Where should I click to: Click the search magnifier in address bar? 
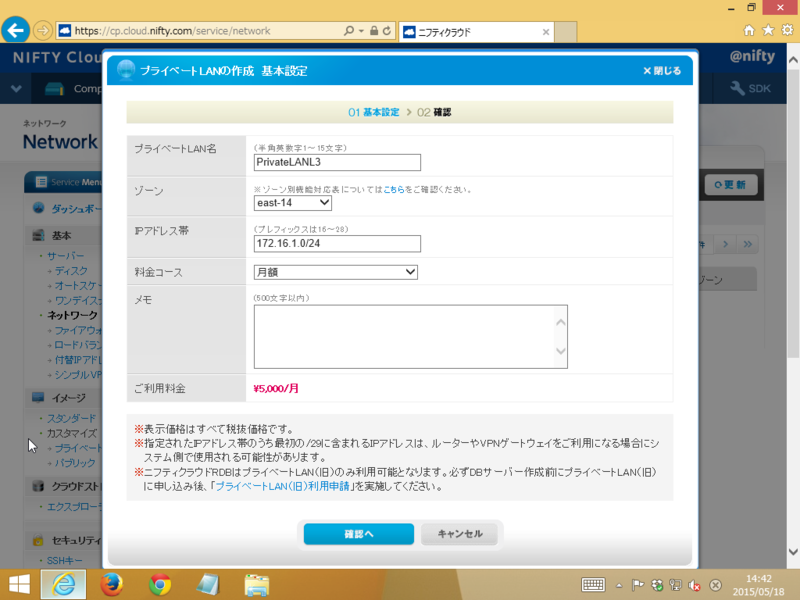349,31
